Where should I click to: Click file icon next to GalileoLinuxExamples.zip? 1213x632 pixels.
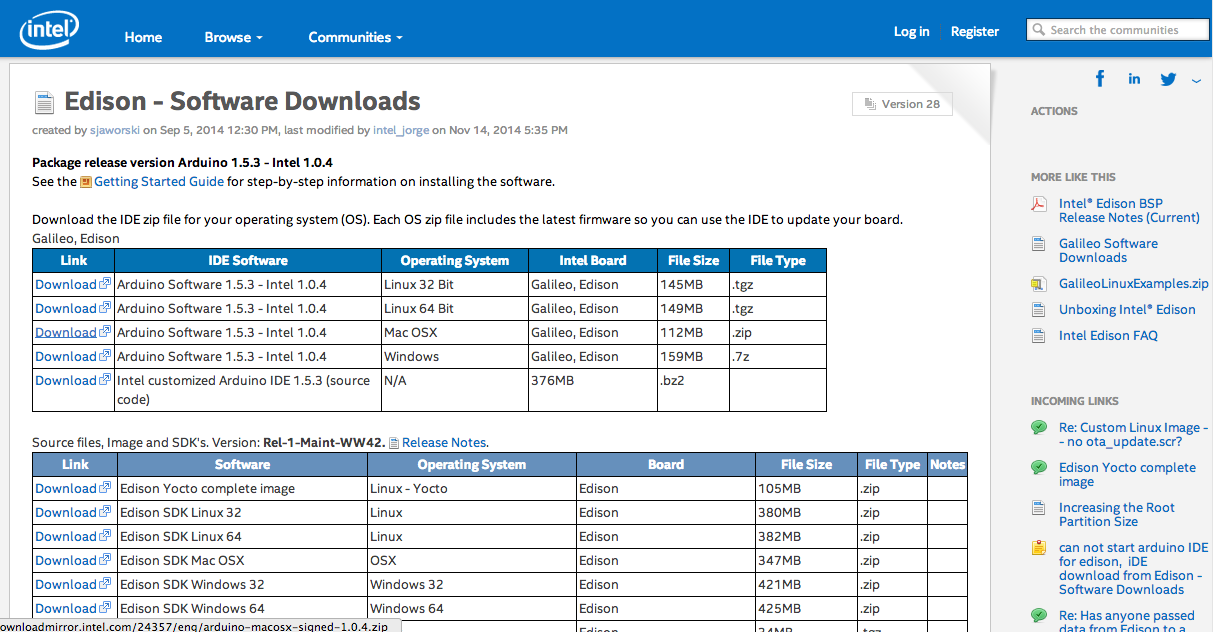point(1039,284)
